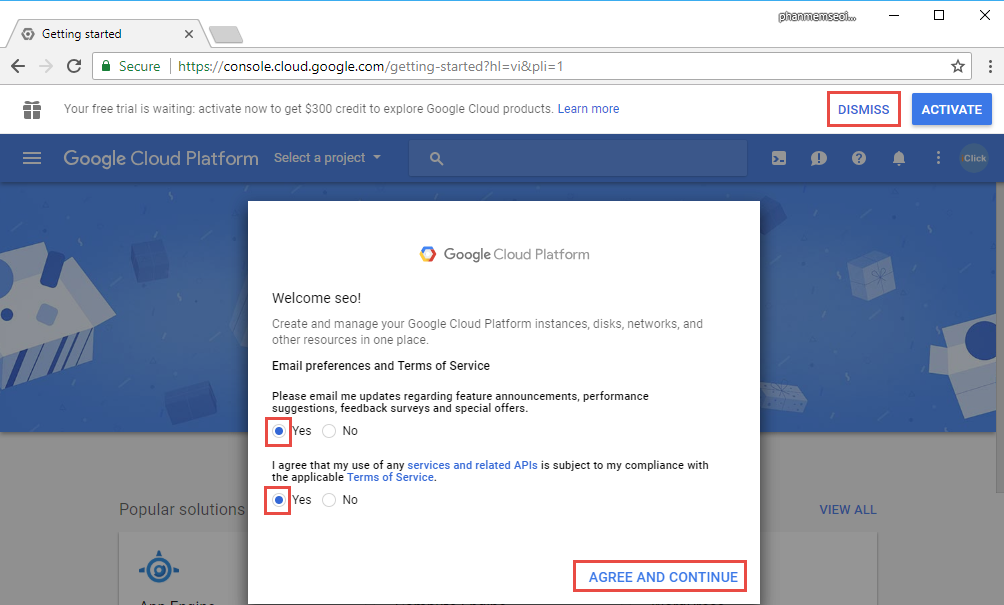Screen dimensions: 1004x605
Task: Open the console more options dots
Action: tap(938, 158)
